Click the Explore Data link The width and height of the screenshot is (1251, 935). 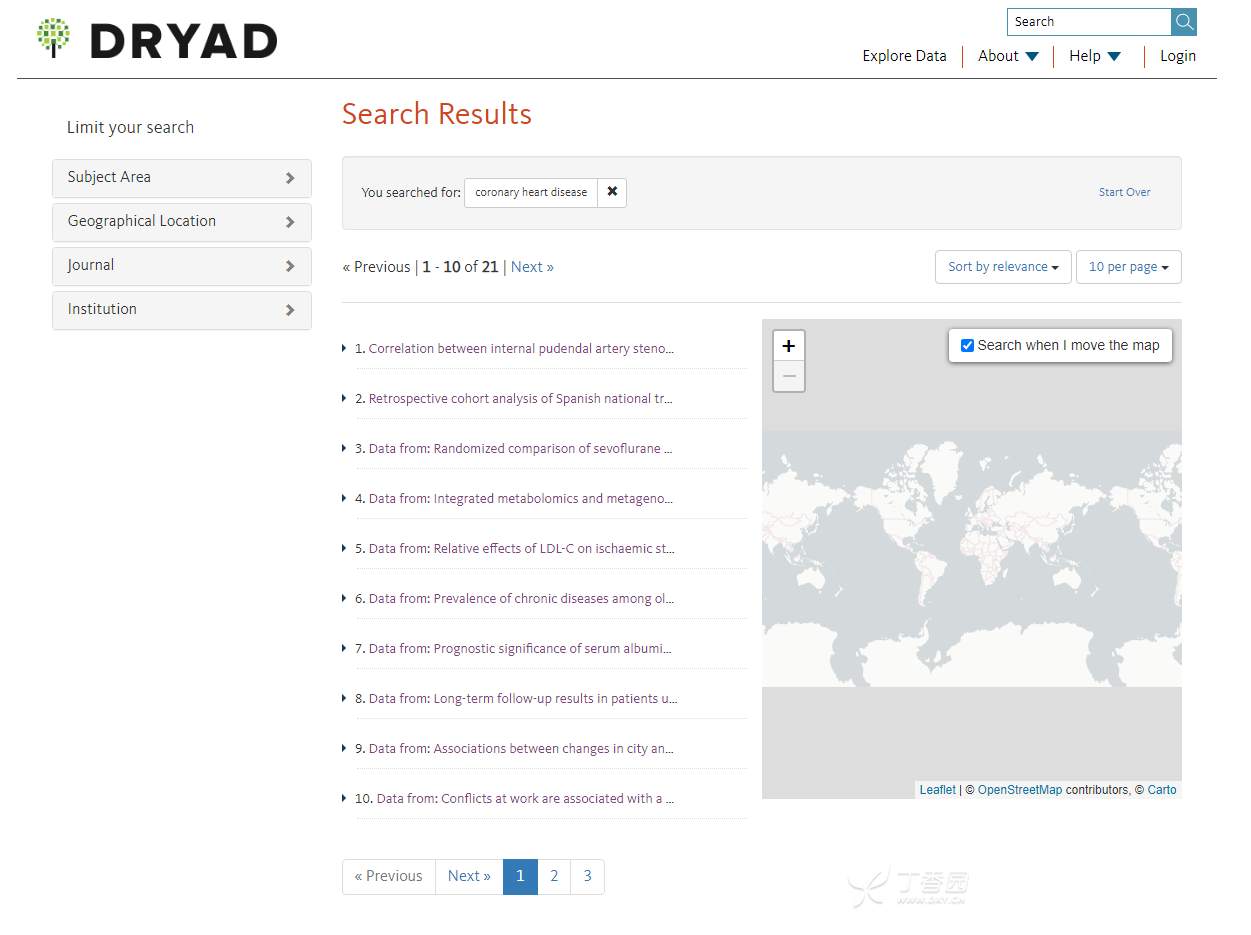pyautogui.click(x=904, y=56)
